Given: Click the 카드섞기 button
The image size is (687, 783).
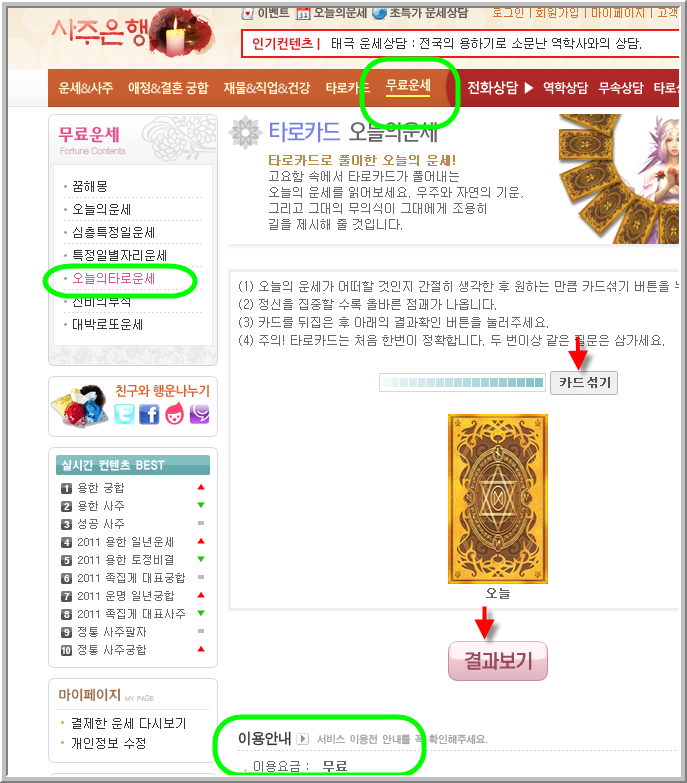Looking at the screenshot, I should click(x=584, y=383).
